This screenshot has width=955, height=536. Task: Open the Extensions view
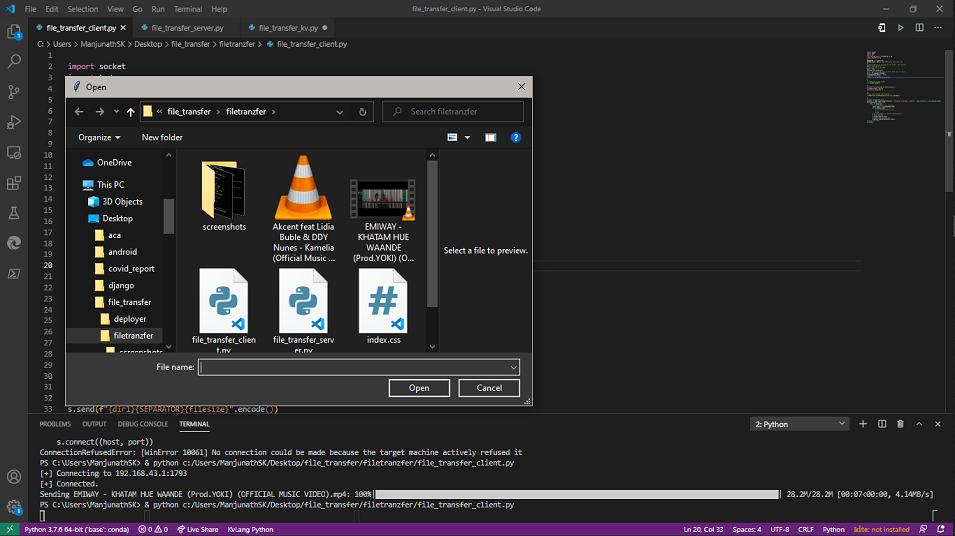[14, 183]
